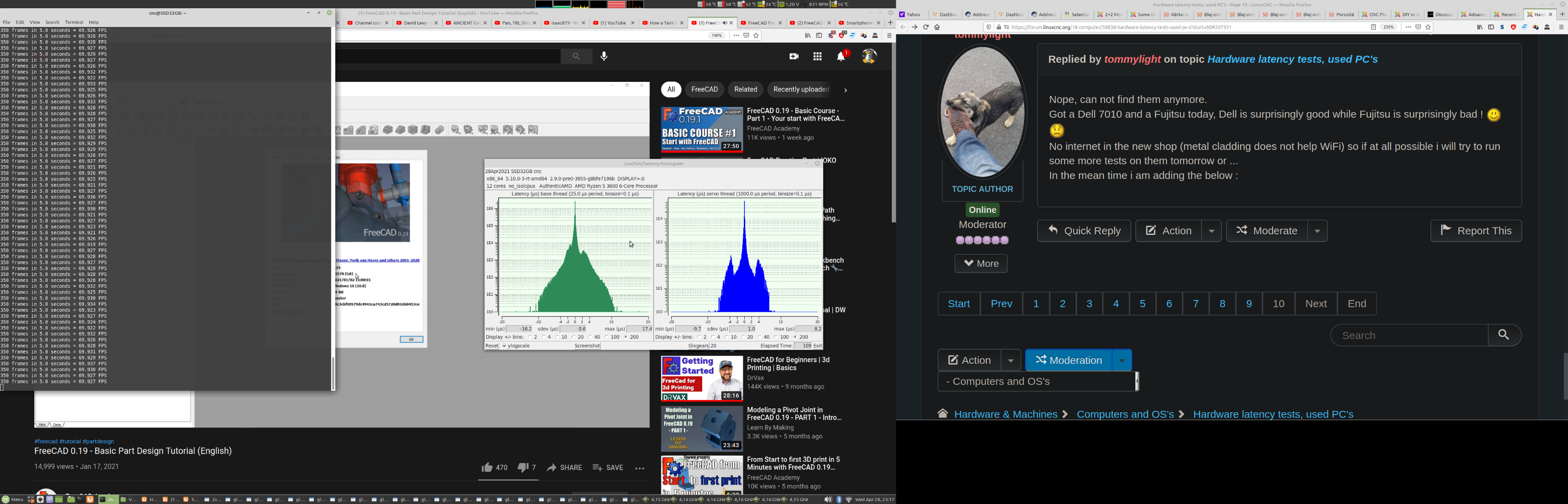The width and height of the screenshot is (1568, 504).
Task: Select base thread bins radio 200
Action: [626, 337]
